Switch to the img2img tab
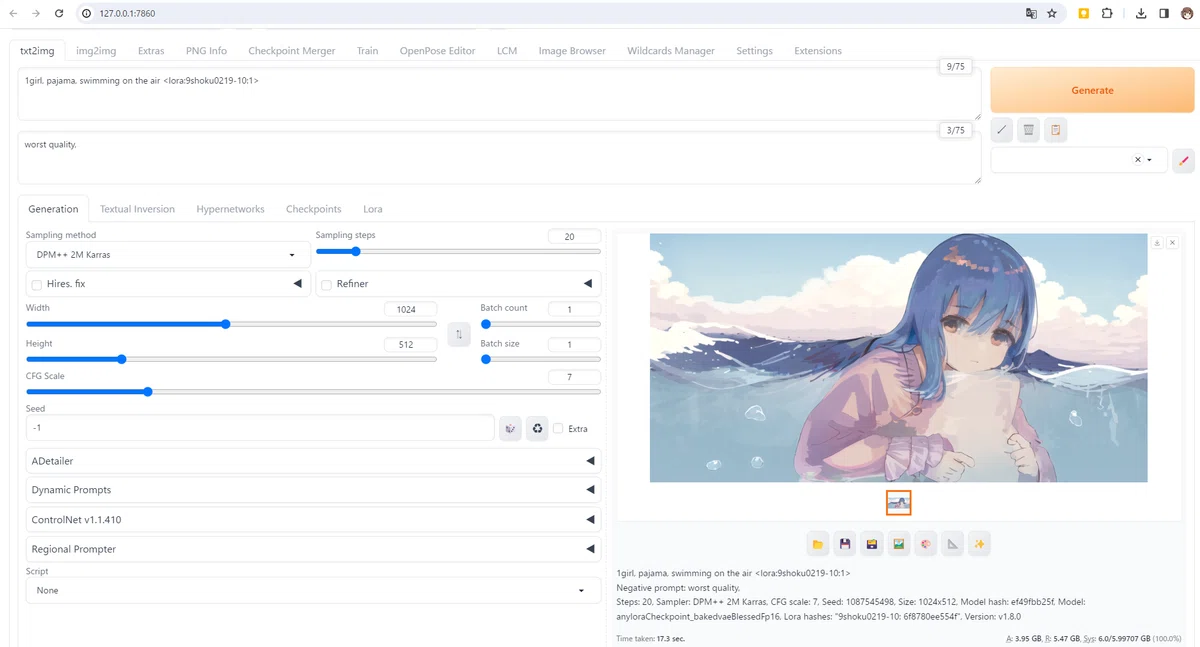The width and height of the screenshot is (1200, 647). pos(94,50)
